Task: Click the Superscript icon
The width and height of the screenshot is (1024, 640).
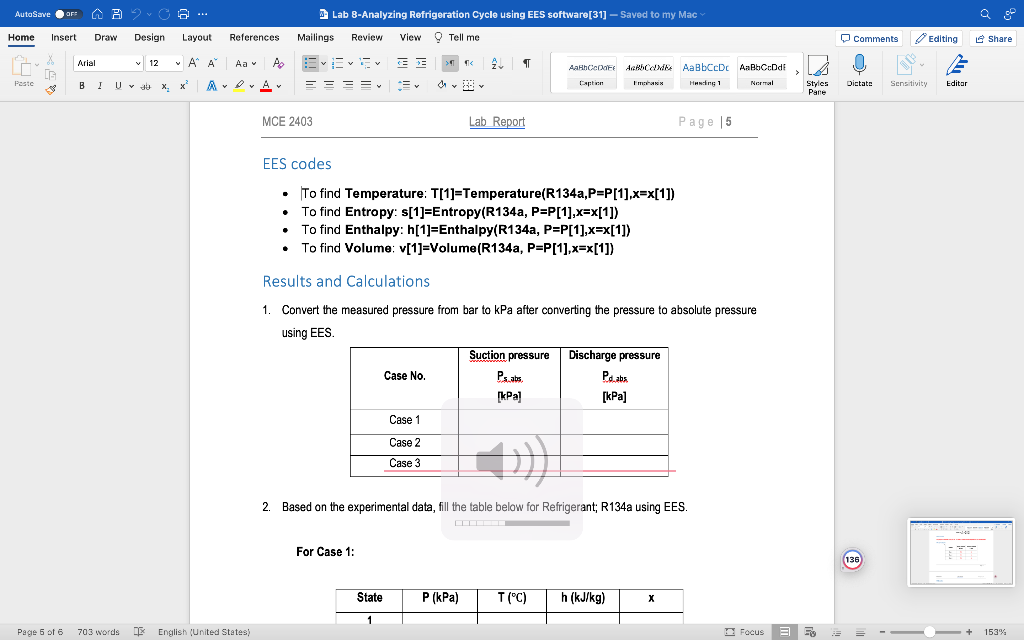Action: pyautogui.click(x=184, y=86)
